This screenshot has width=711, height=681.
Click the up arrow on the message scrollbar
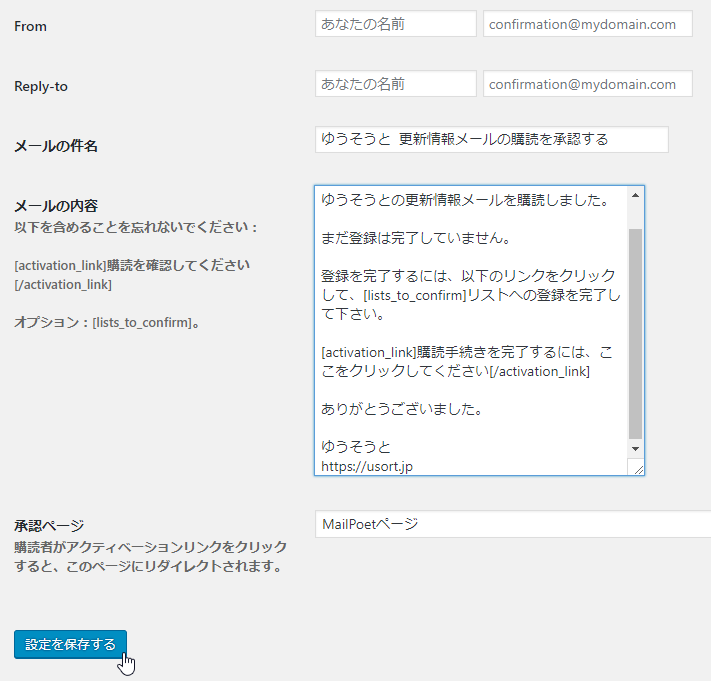coord(635,197)
